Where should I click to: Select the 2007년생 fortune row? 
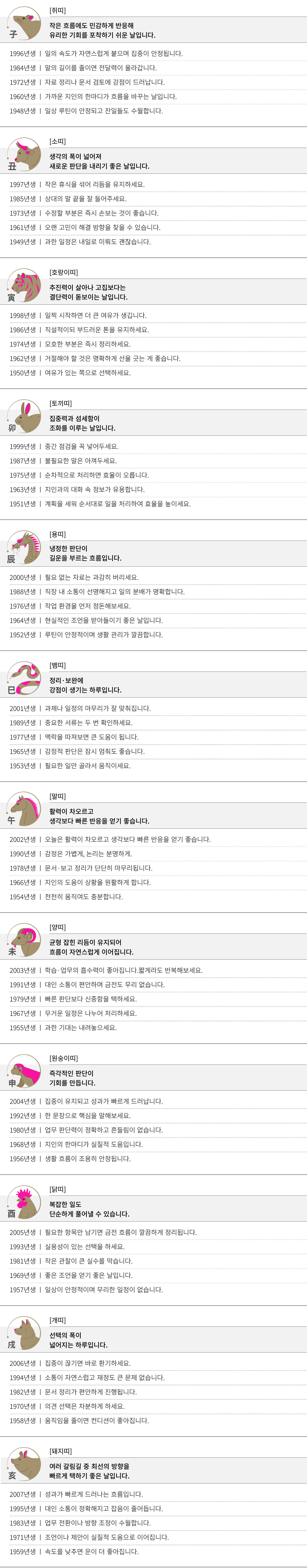[x=76, y=1494]
